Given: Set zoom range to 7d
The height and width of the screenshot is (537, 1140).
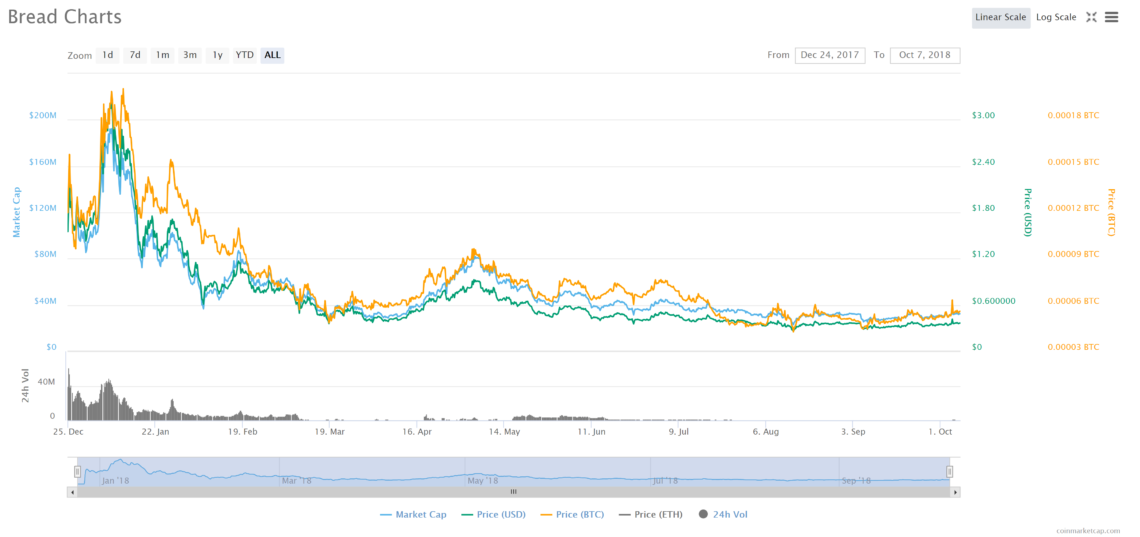Looking at the screenshot, I should [x=135, y=55].
